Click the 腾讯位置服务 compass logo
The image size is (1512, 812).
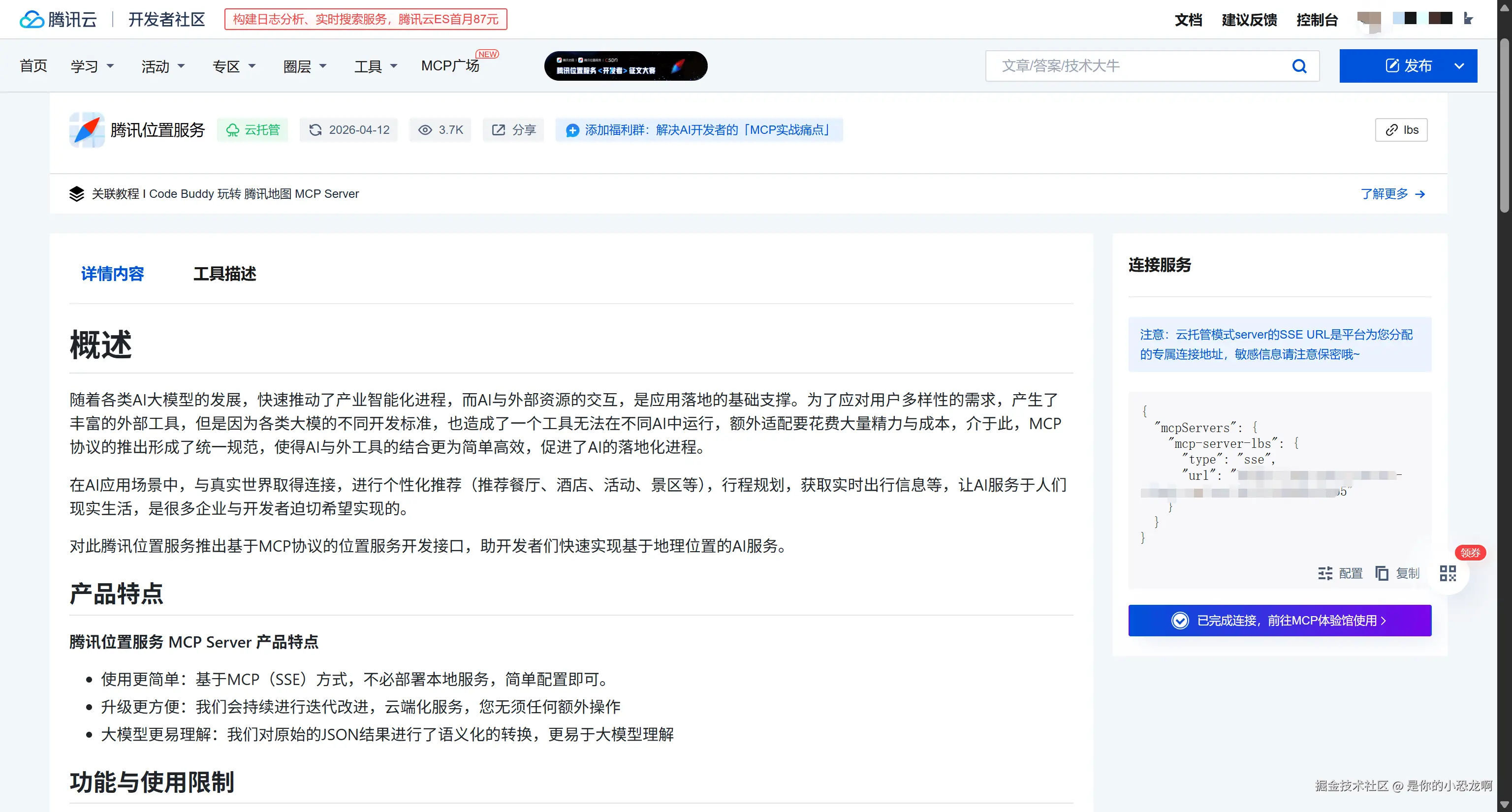pos(87,129)
